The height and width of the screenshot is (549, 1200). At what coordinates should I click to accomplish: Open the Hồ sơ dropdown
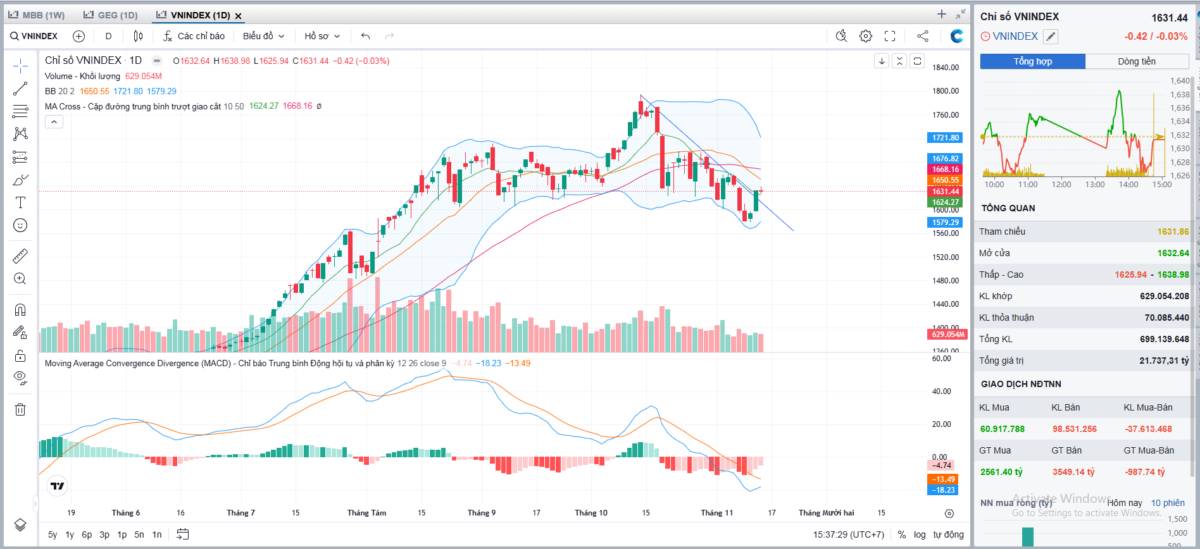click(322, 36)
